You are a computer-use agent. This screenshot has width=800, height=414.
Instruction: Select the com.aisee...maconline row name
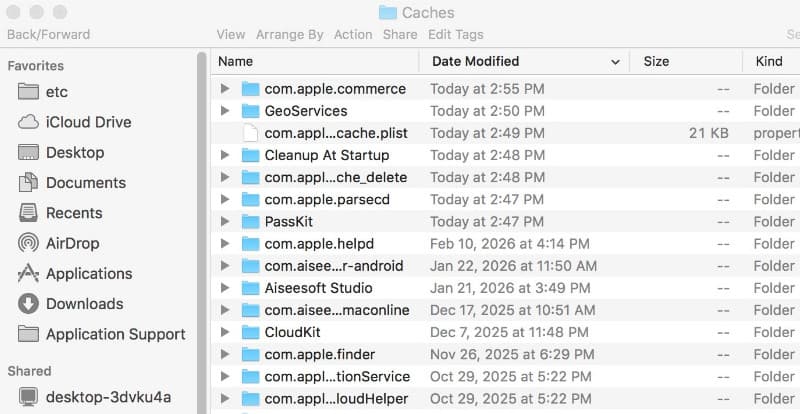pos(337,310)
